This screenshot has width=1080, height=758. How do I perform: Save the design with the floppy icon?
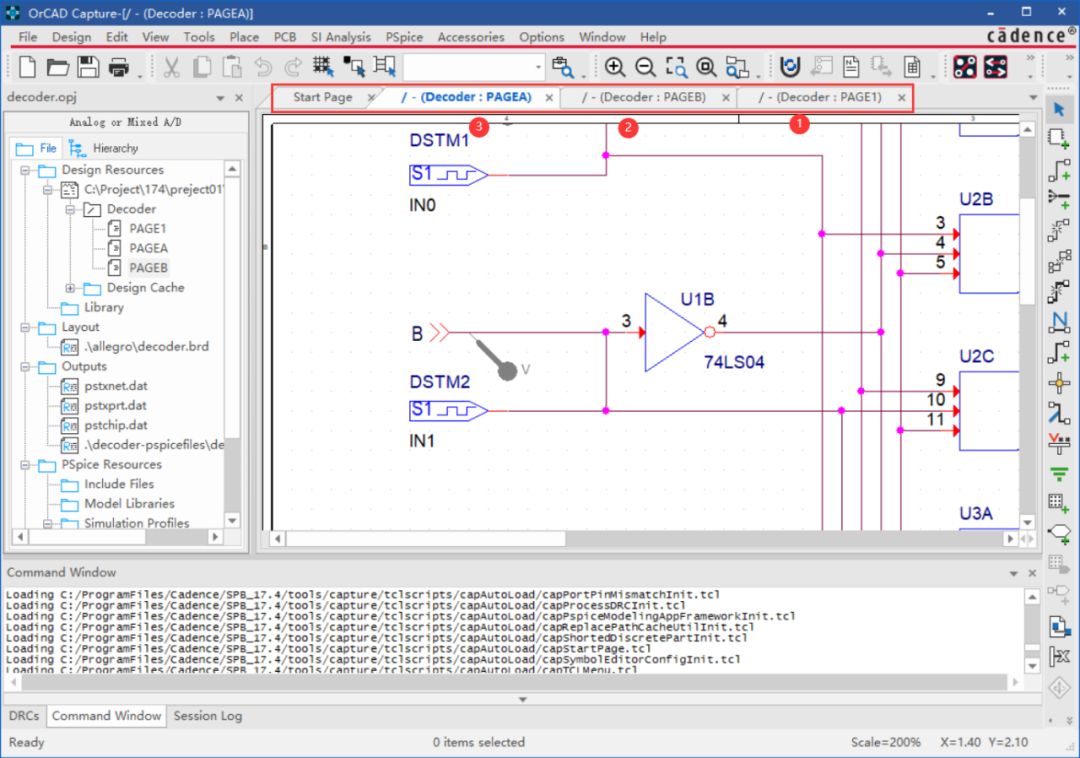tap(88, 67)
